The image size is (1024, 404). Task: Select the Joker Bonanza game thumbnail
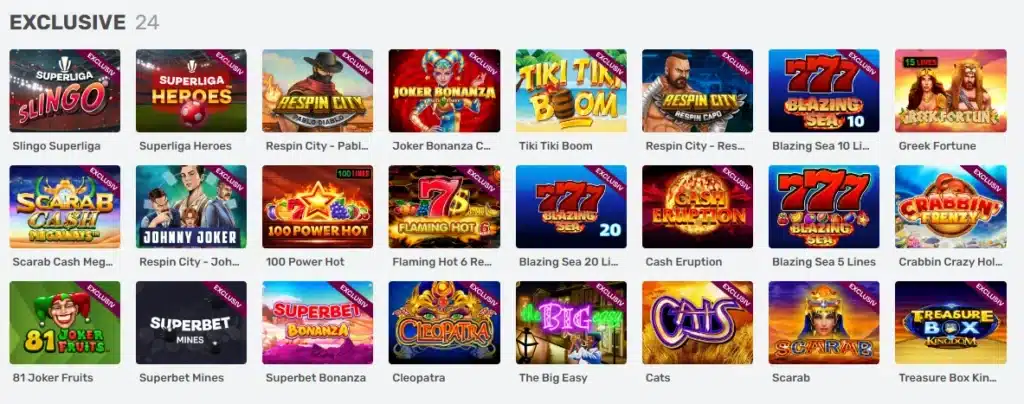click(444, 91)
